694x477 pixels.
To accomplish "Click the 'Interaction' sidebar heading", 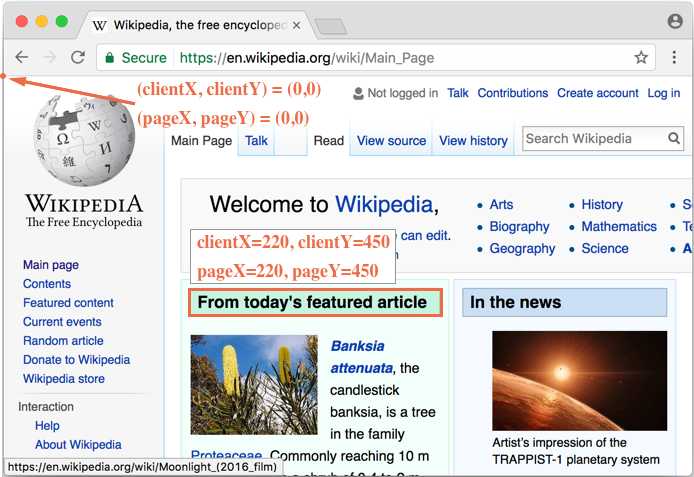I will click(x=46, y=407).
